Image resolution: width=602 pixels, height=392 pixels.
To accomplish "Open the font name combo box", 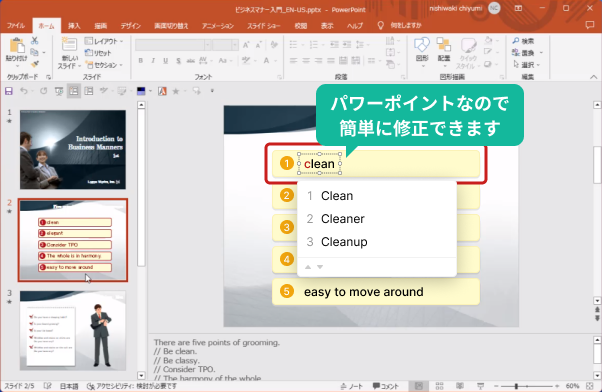I will 173,45.
